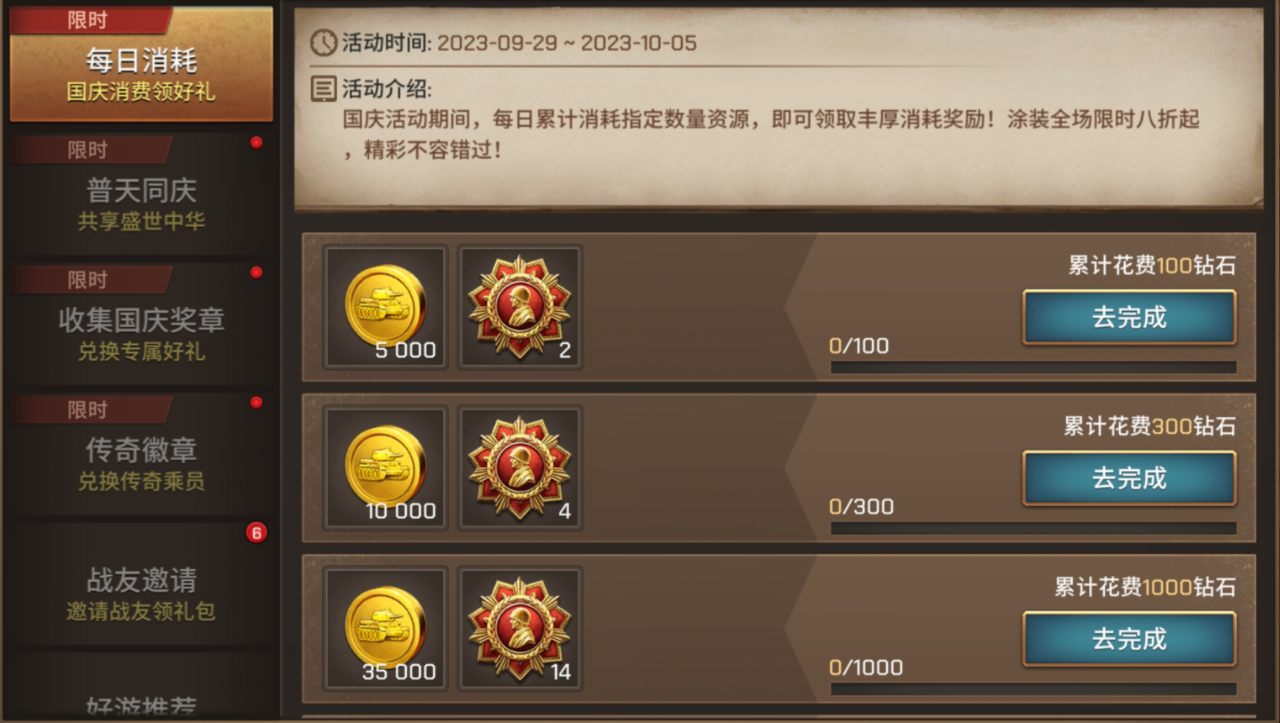
Task: Tap the red 6 notification badge
Action: click(256, 533)
